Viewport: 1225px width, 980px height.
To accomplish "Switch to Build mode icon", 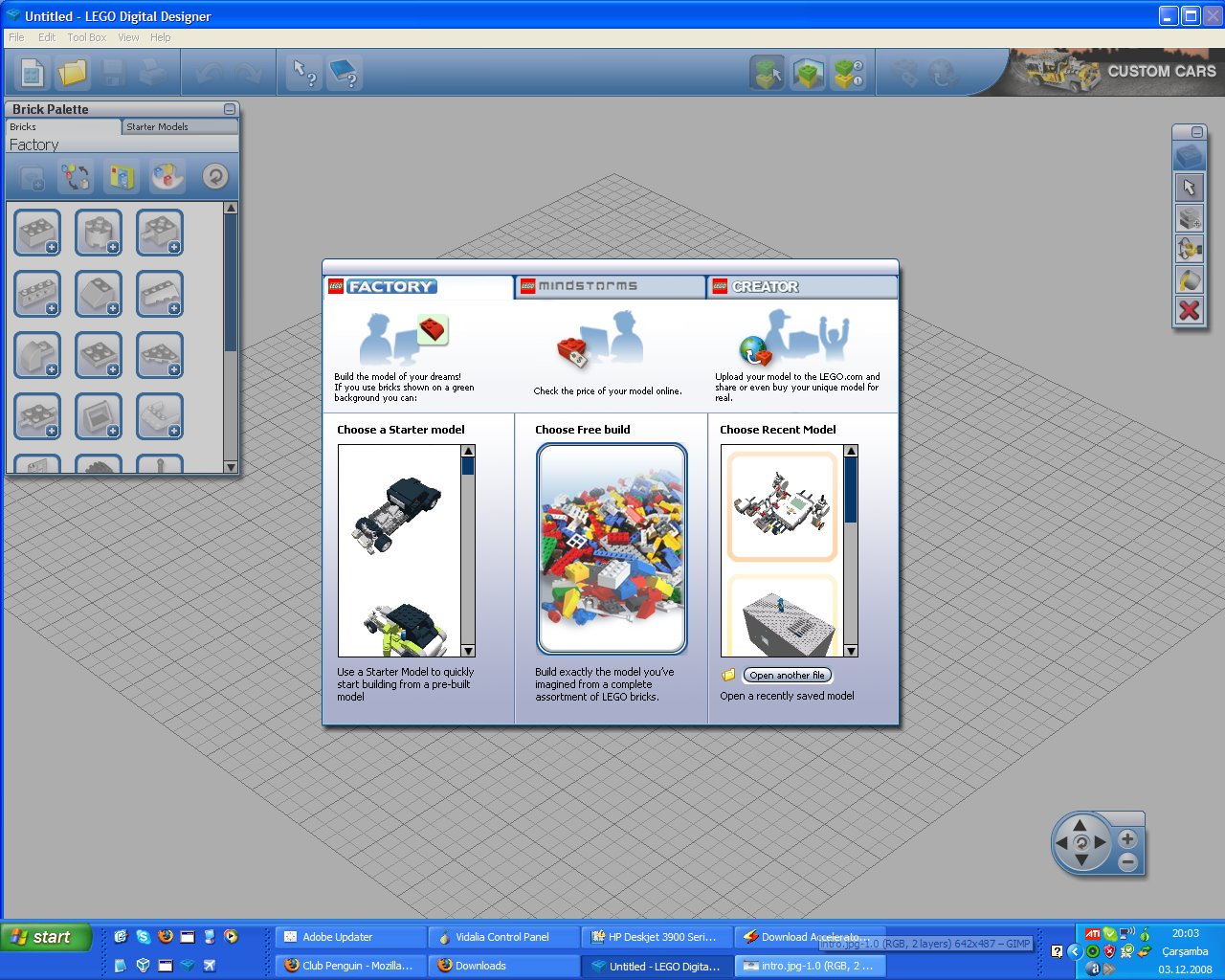I will pyautogui.click(x=768, y=73).
